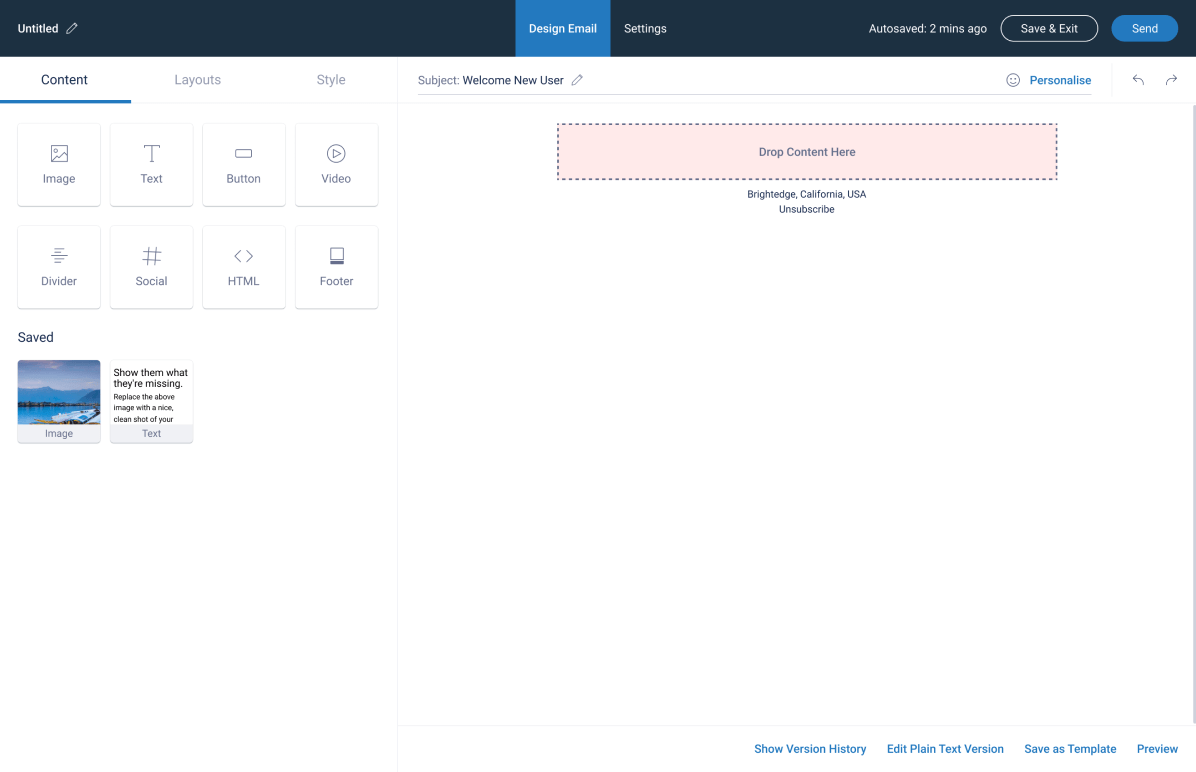Screen dimensions: 1196x772
Task: Click the Save & Exit button
Action: 1049,29
